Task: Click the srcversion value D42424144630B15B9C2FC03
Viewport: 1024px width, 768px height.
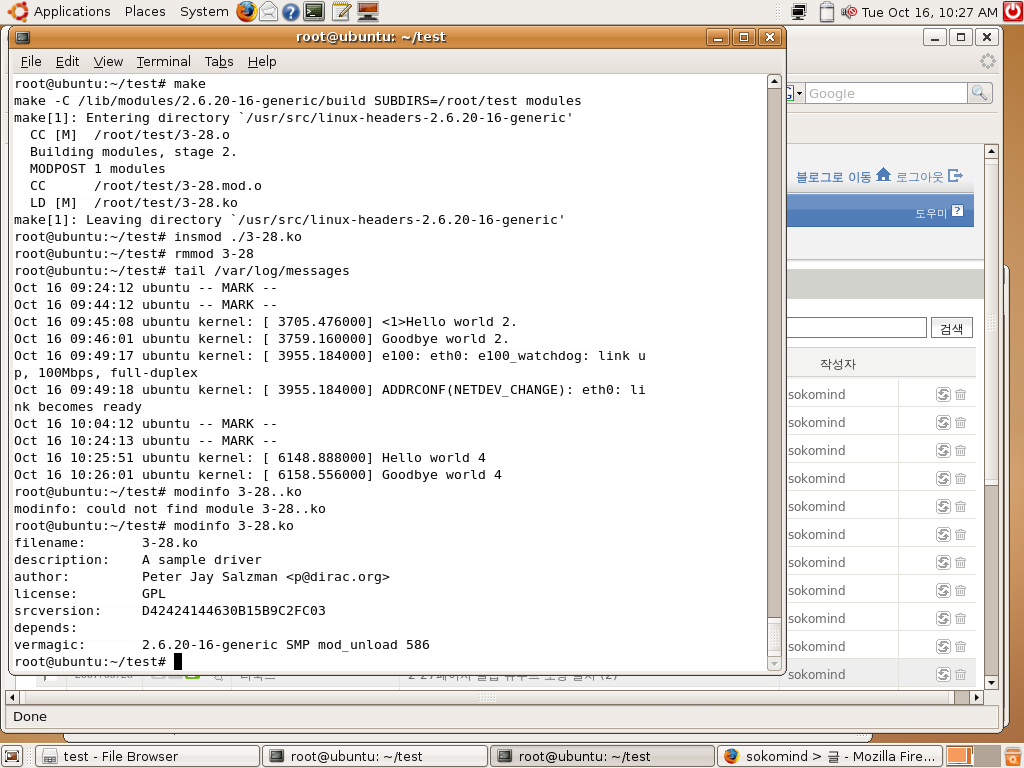Action: [x=234, y=611]
